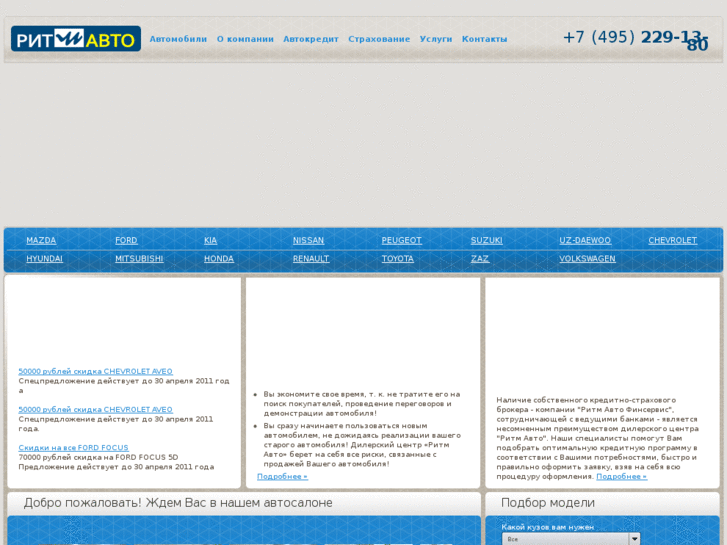
Task: Open the Какой кузов вам нужен dropdown
Action: [571, 539]
